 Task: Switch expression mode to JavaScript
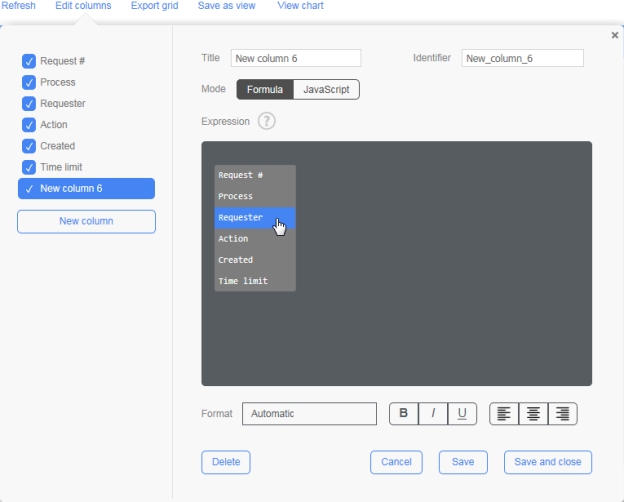[x=326, y=89]
